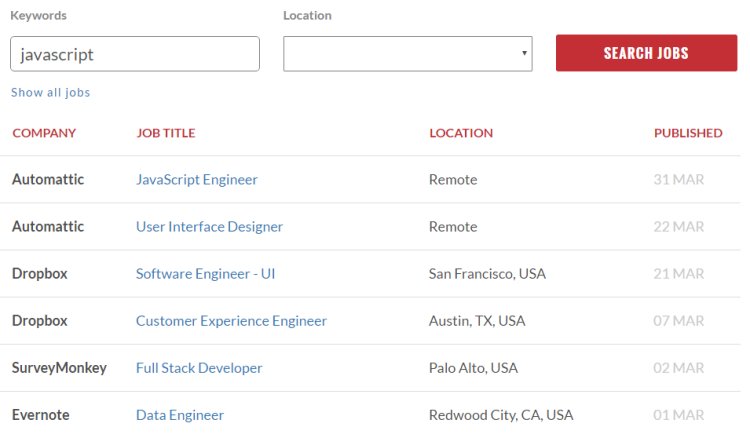Click the Search Jobs button
The width and height of the screenshot is (750, 438).
(x=646, y=53)
